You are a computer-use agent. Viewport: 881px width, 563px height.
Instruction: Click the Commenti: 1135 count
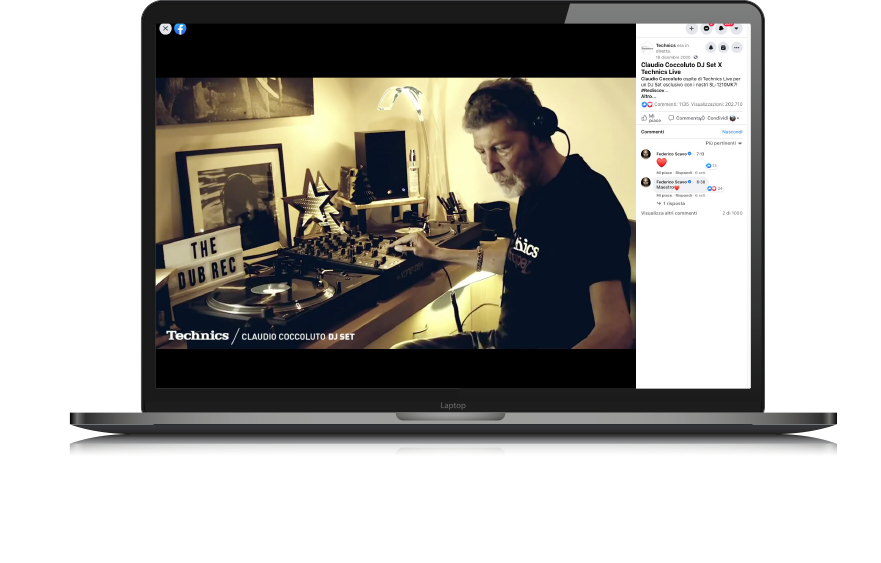[671, 105]
